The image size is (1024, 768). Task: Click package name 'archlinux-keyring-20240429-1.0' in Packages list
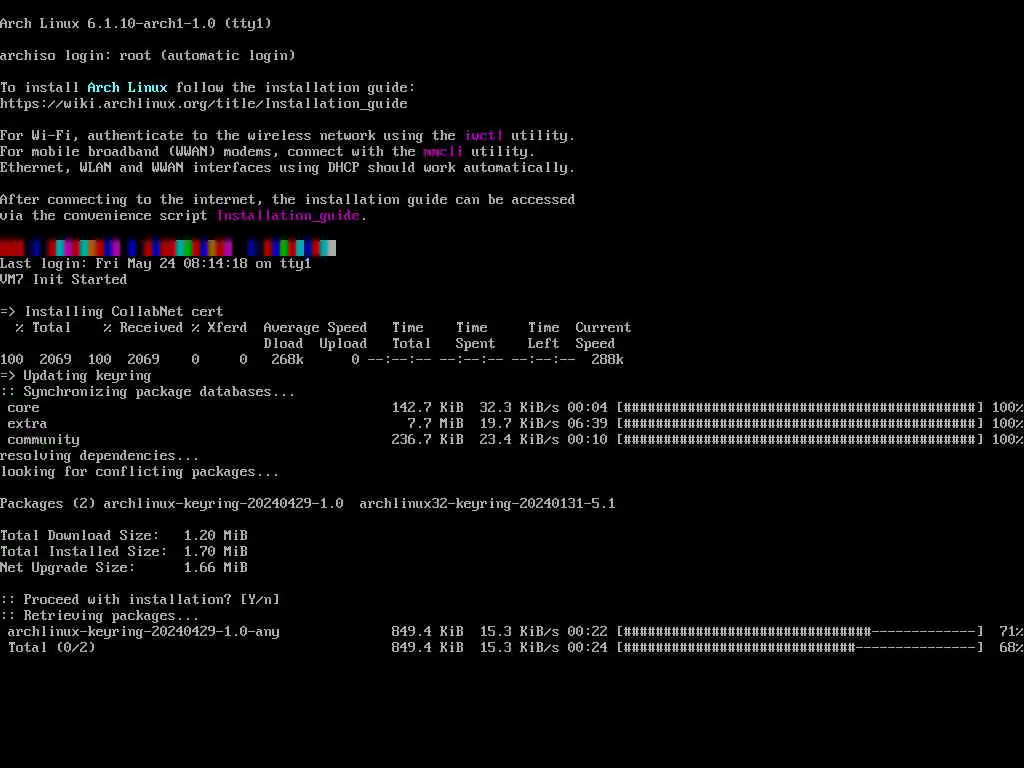223,504
